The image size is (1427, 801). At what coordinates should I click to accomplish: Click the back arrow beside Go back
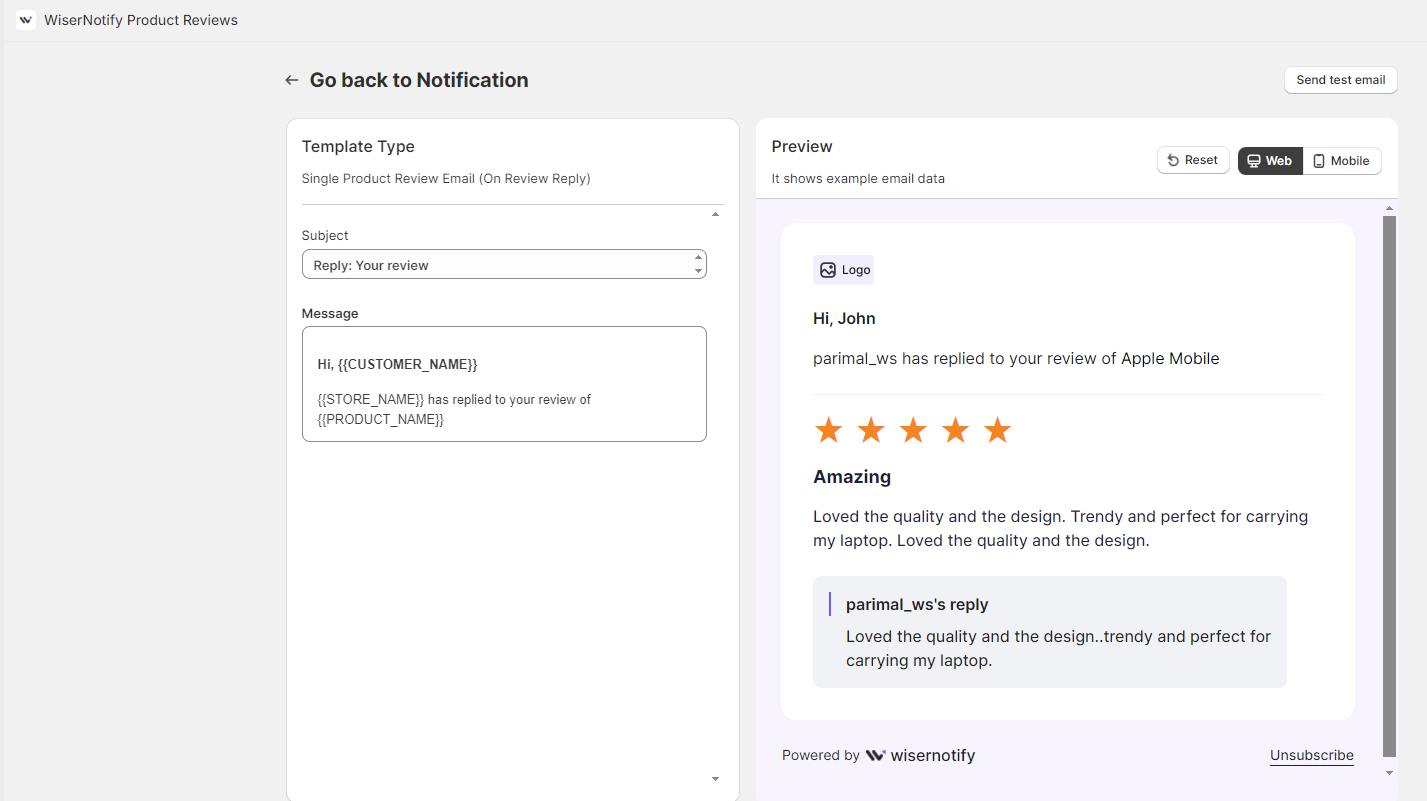pyautogui.click(x=292, y=80)
